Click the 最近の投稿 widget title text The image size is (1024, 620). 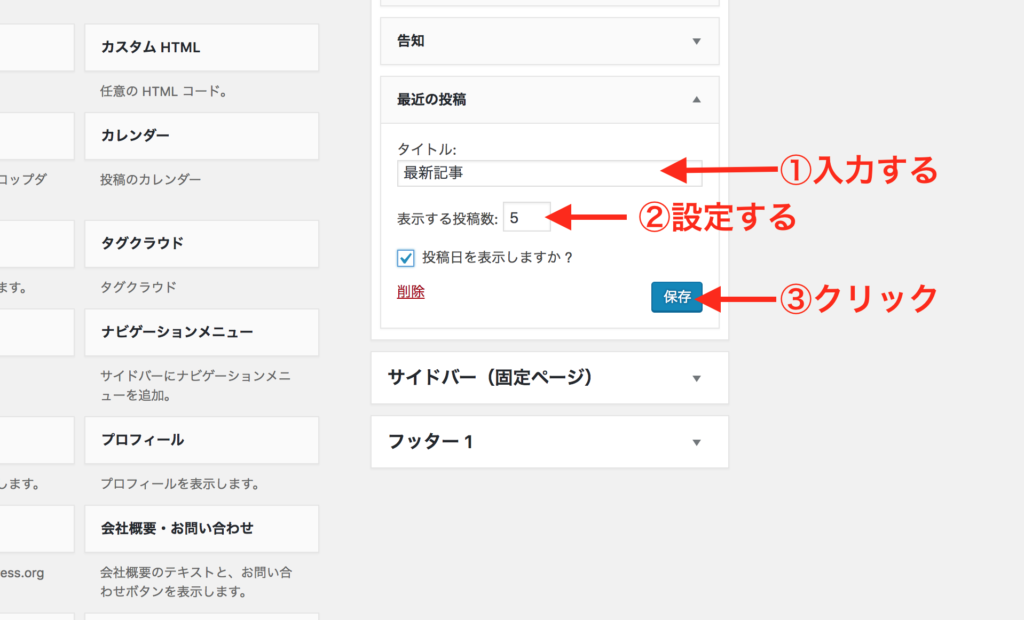(x=431, y=100)
